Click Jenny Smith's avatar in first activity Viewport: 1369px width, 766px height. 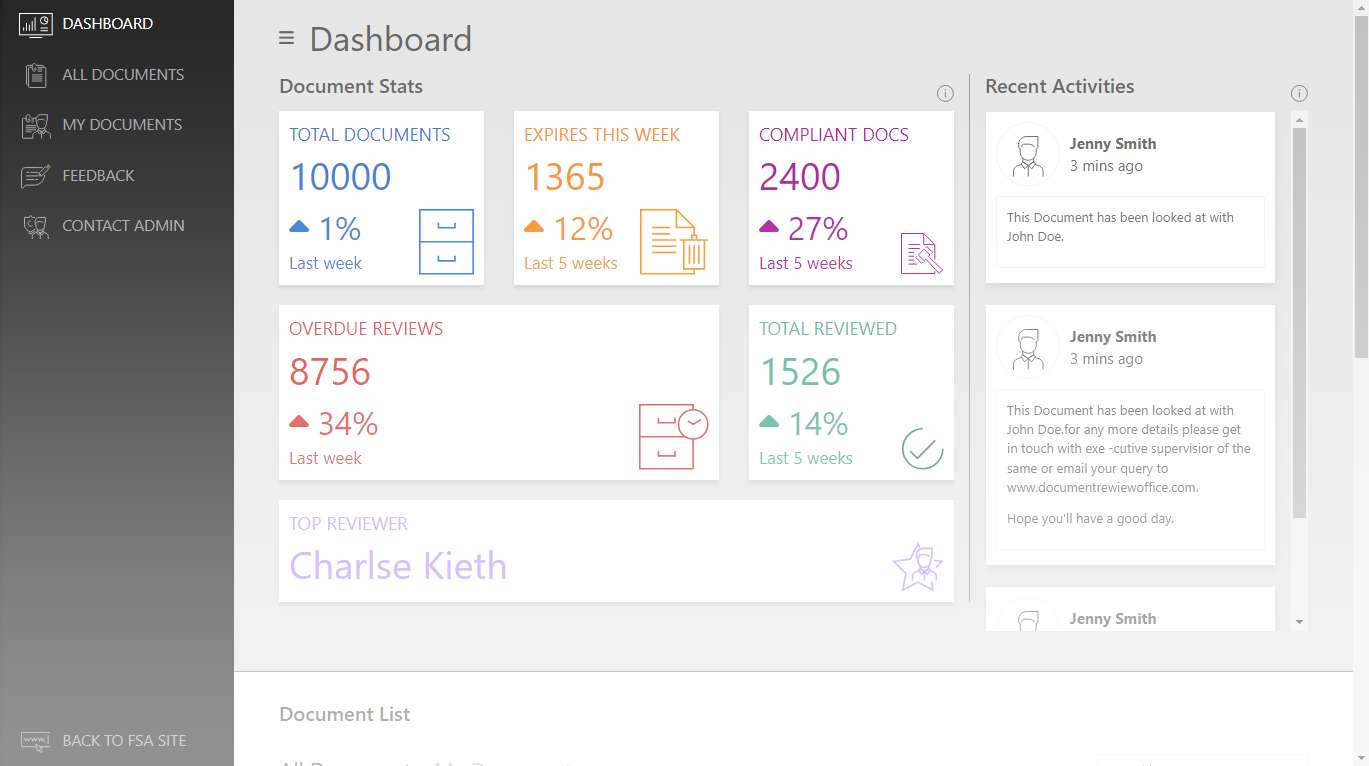[x=1028, y=154]
